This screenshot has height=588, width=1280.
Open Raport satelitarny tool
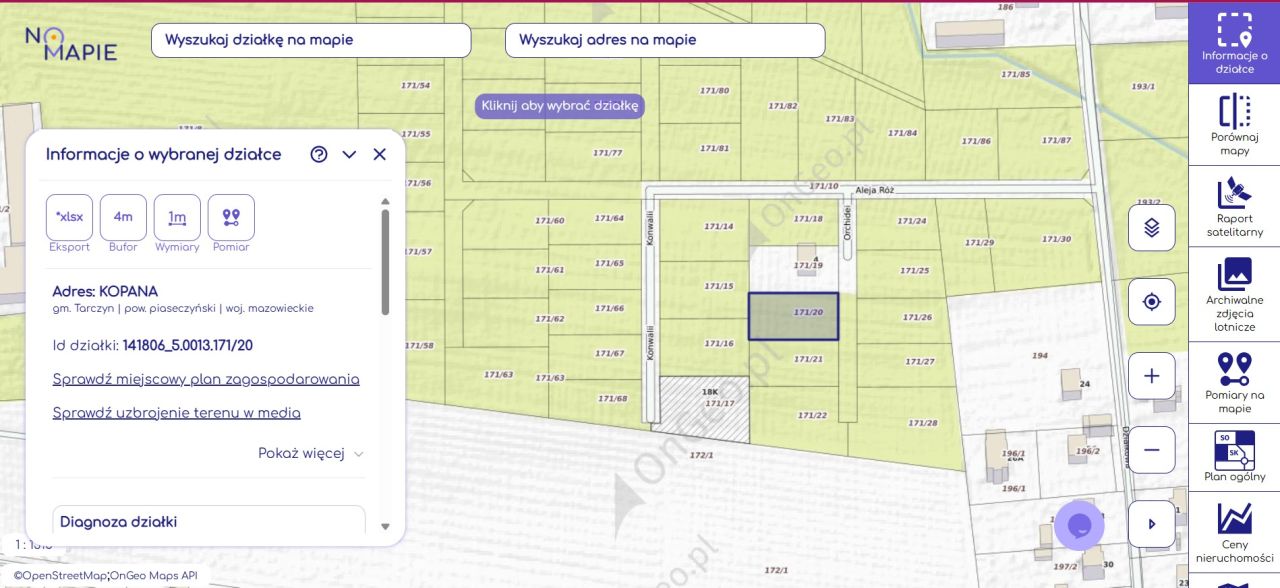point(1234,207)
